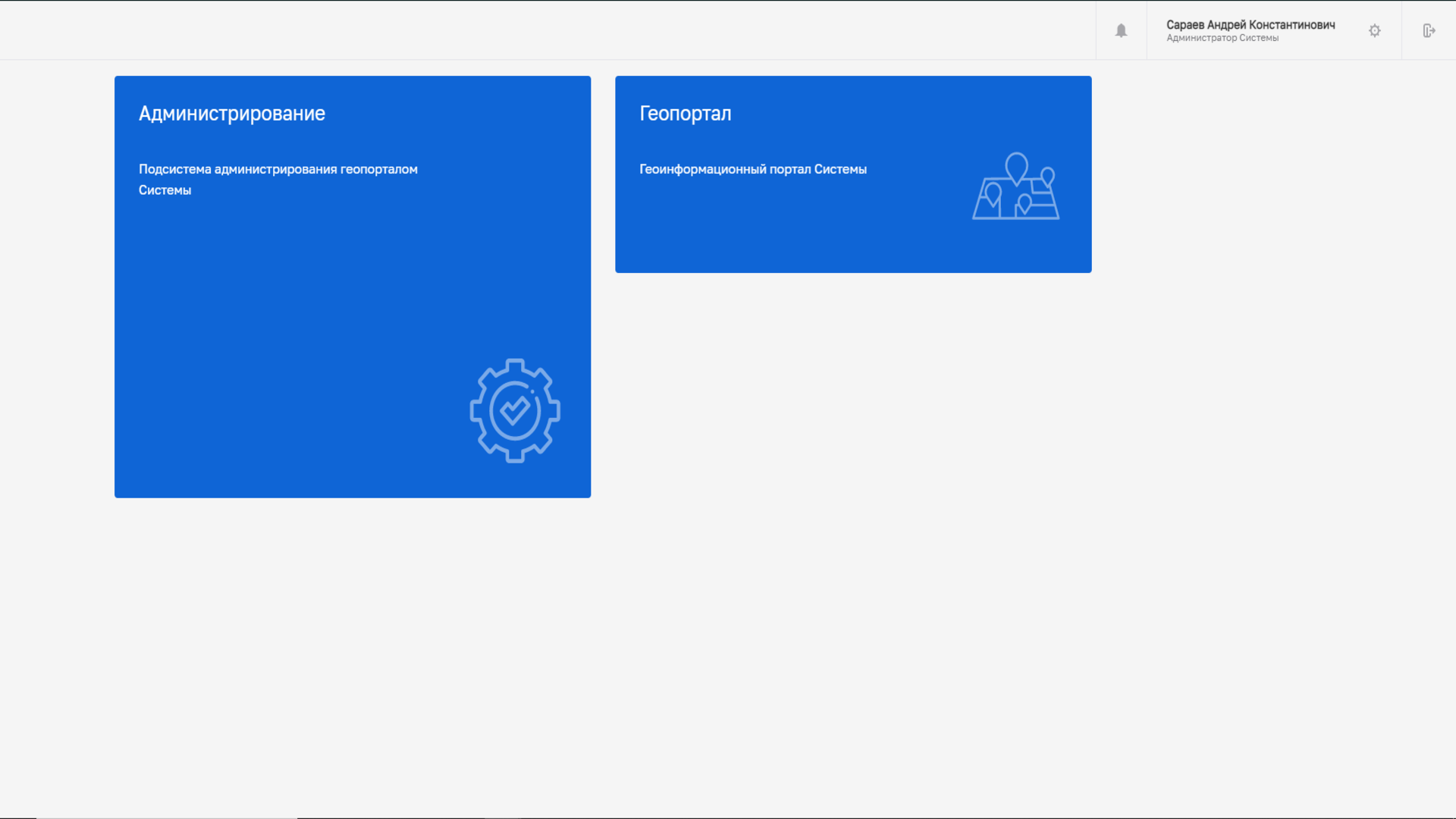Screen dimensions: 1456x819
Task: Click the gear checkmark icon on Администрирование card
Action: coord(515,410)
